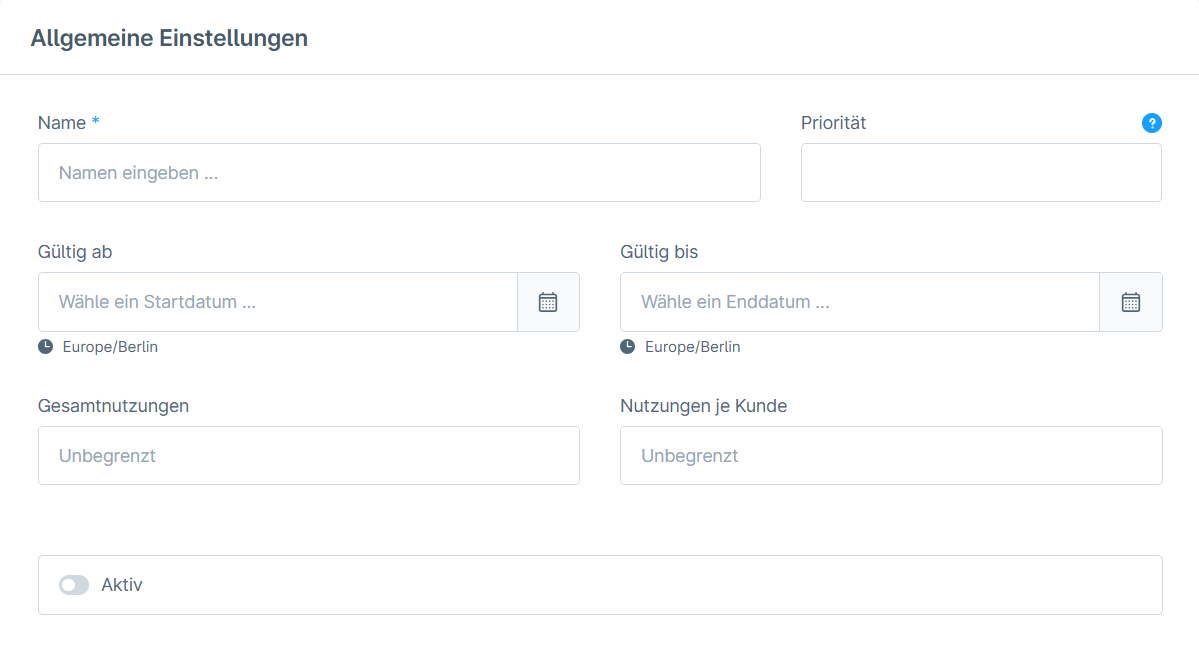This screenshot has height=671, width=1199.
Task: Click the Name field label
Action: pos(62,123)
